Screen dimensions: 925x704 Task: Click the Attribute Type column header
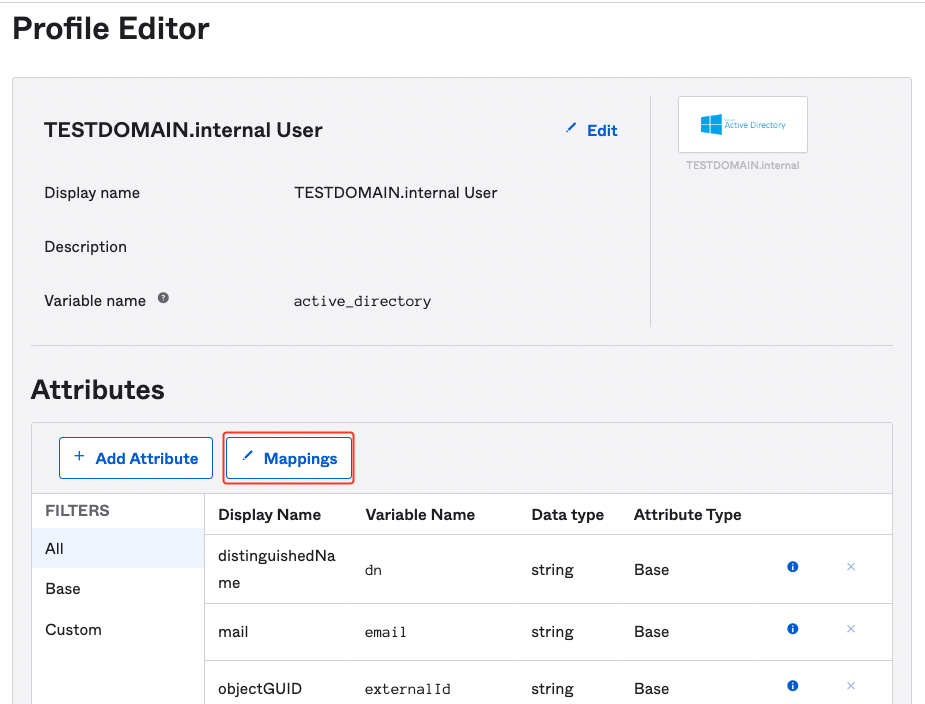pos(687,514)
